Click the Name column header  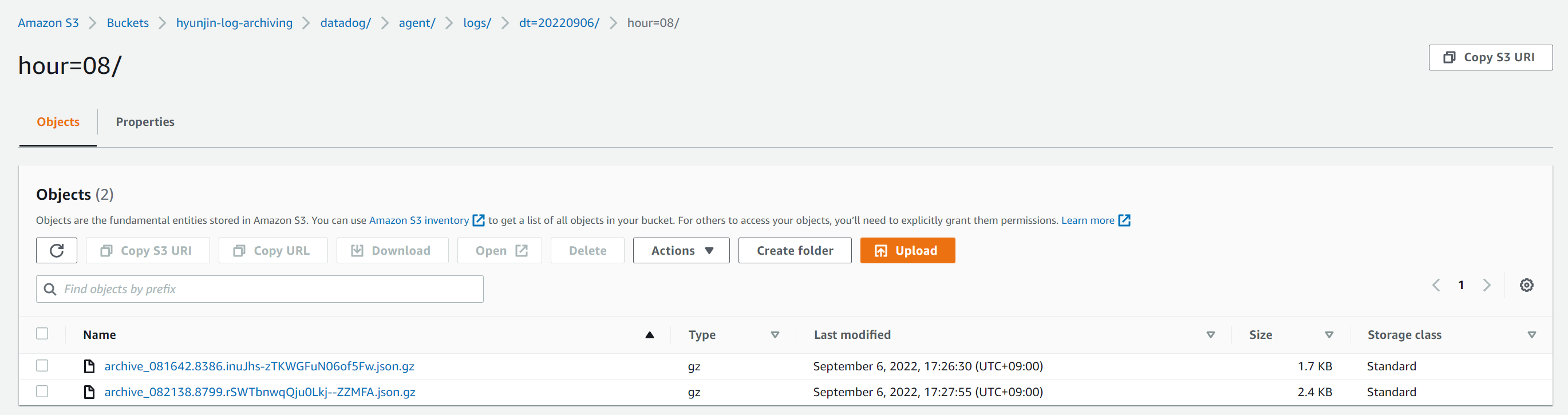99,335
